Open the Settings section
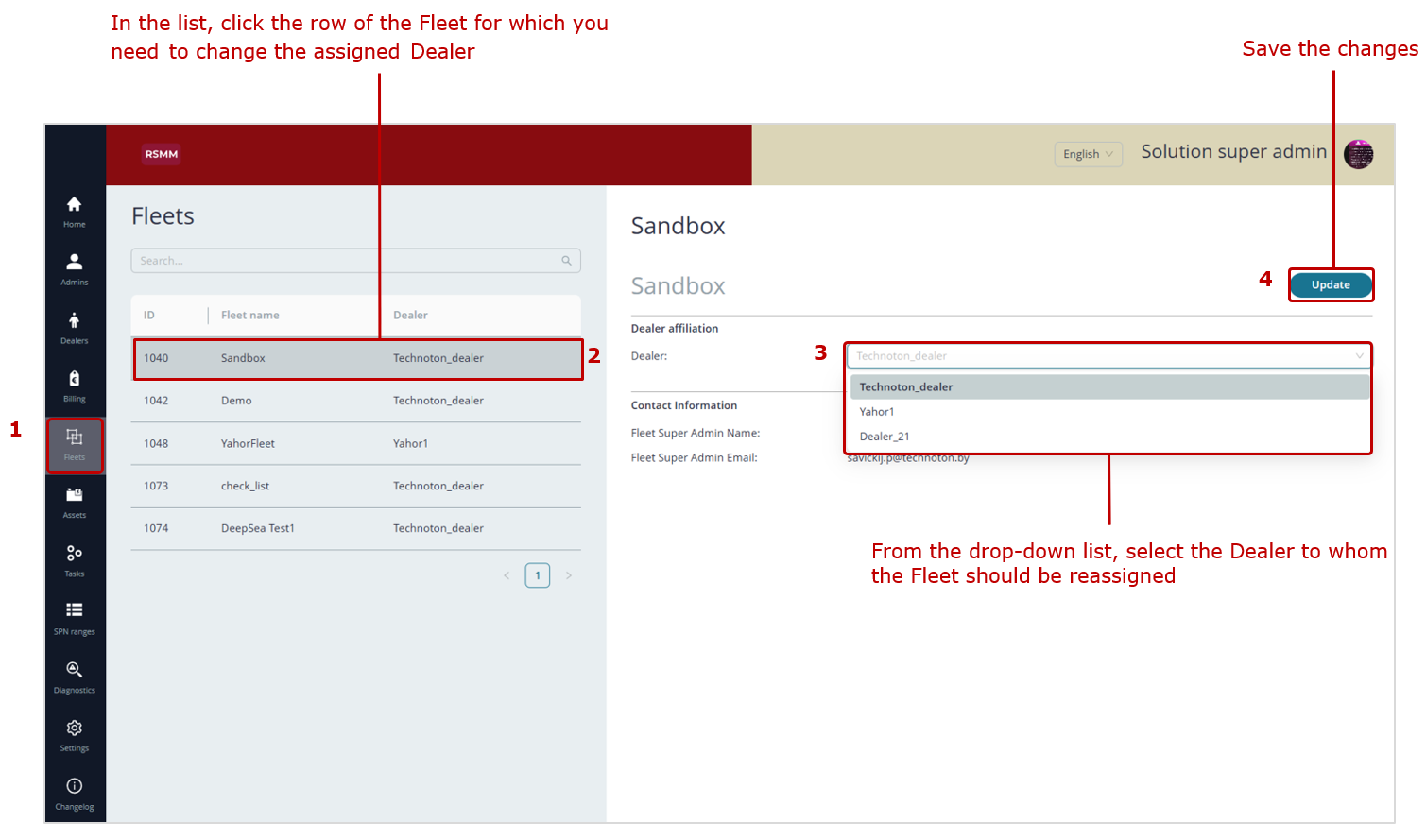Screen dimensions: 1426x840 coord(74,734)
